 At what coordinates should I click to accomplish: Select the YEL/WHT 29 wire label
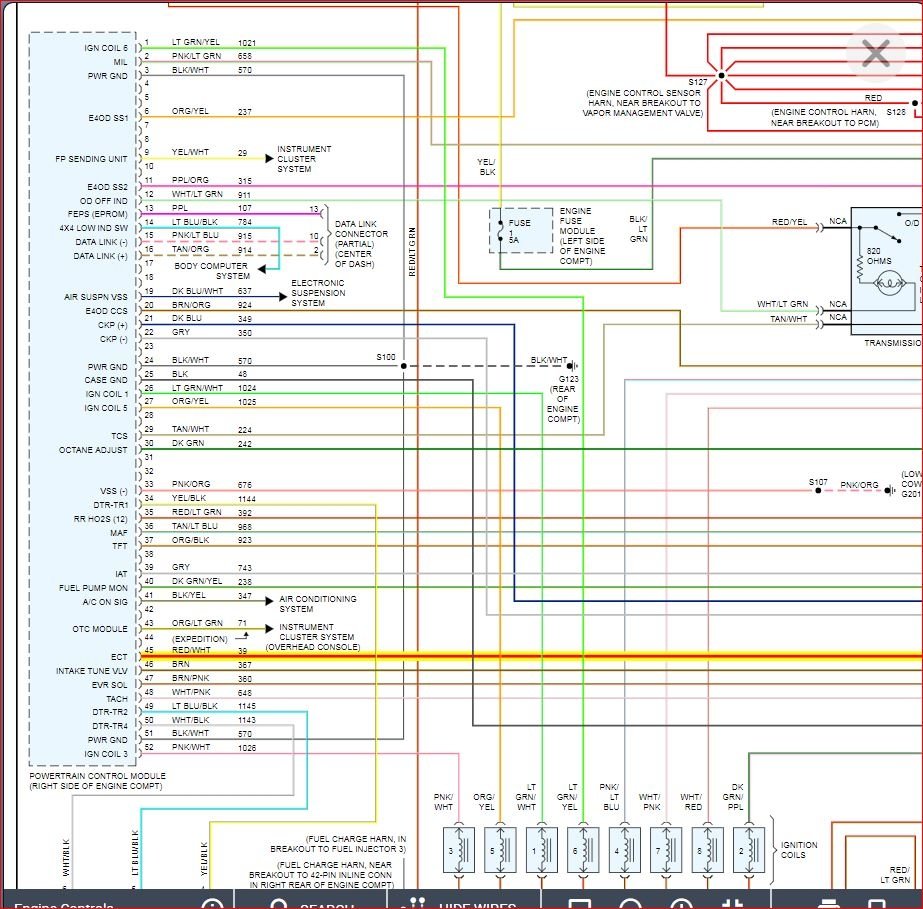tap(209, 152)
